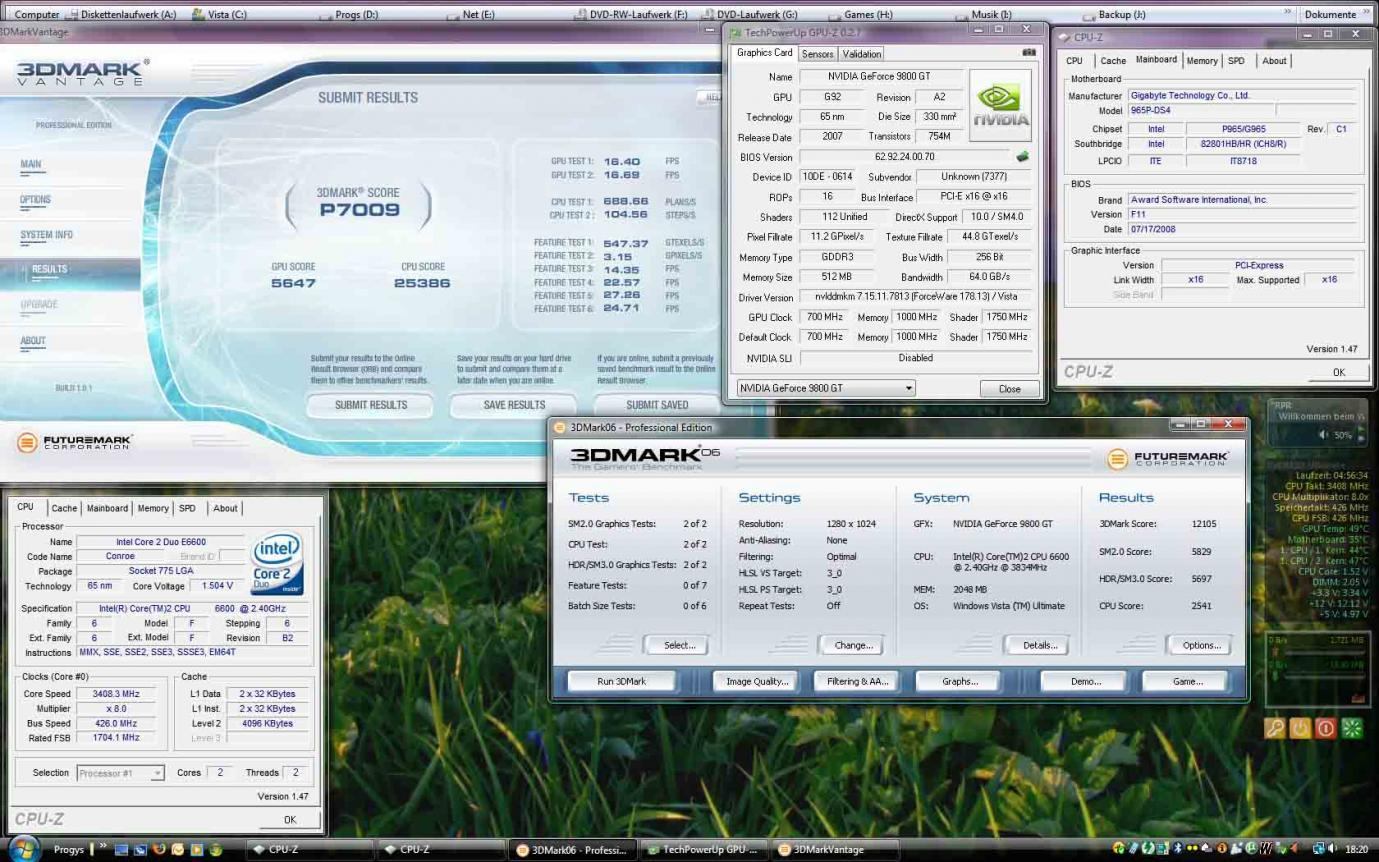This screenshot has width=1379, height=862.
Task: Click the Core Speed value 3408.3 MHz
Action: pos(115,693)
